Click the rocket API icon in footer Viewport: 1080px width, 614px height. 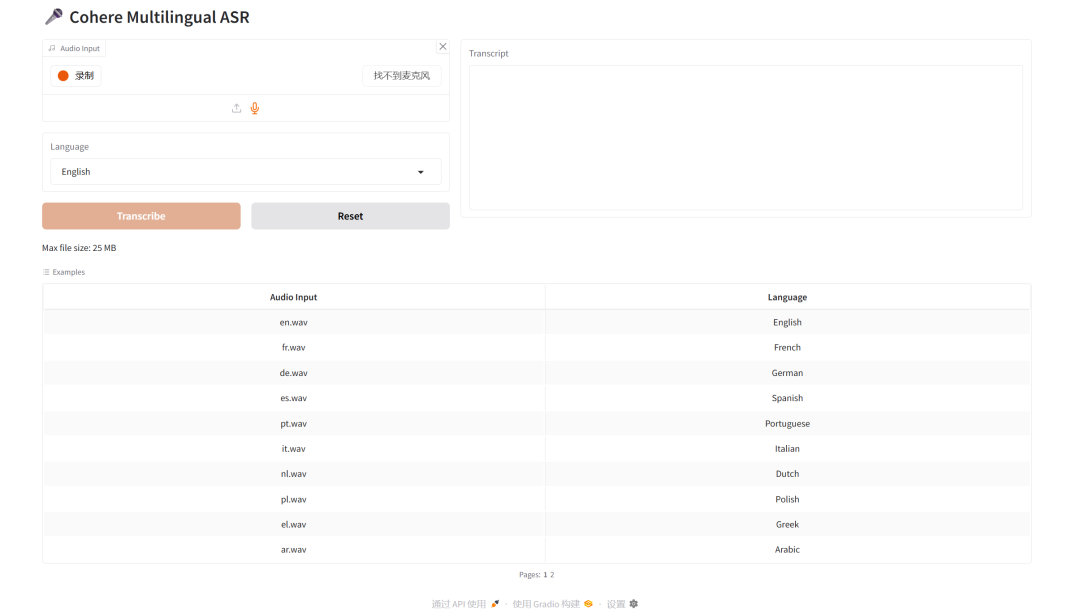[495, 604]
